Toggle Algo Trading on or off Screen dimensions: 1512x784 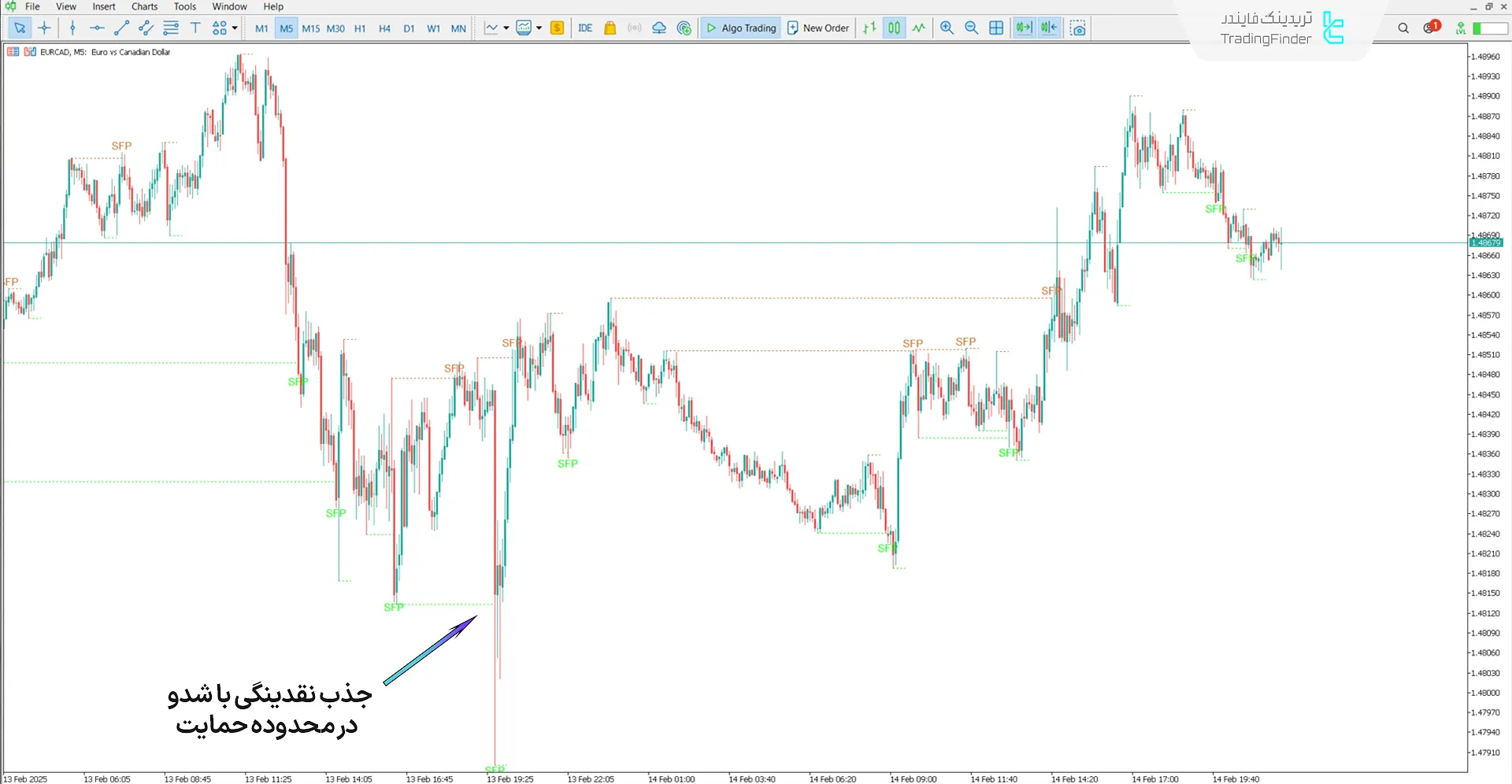(741, 28)
